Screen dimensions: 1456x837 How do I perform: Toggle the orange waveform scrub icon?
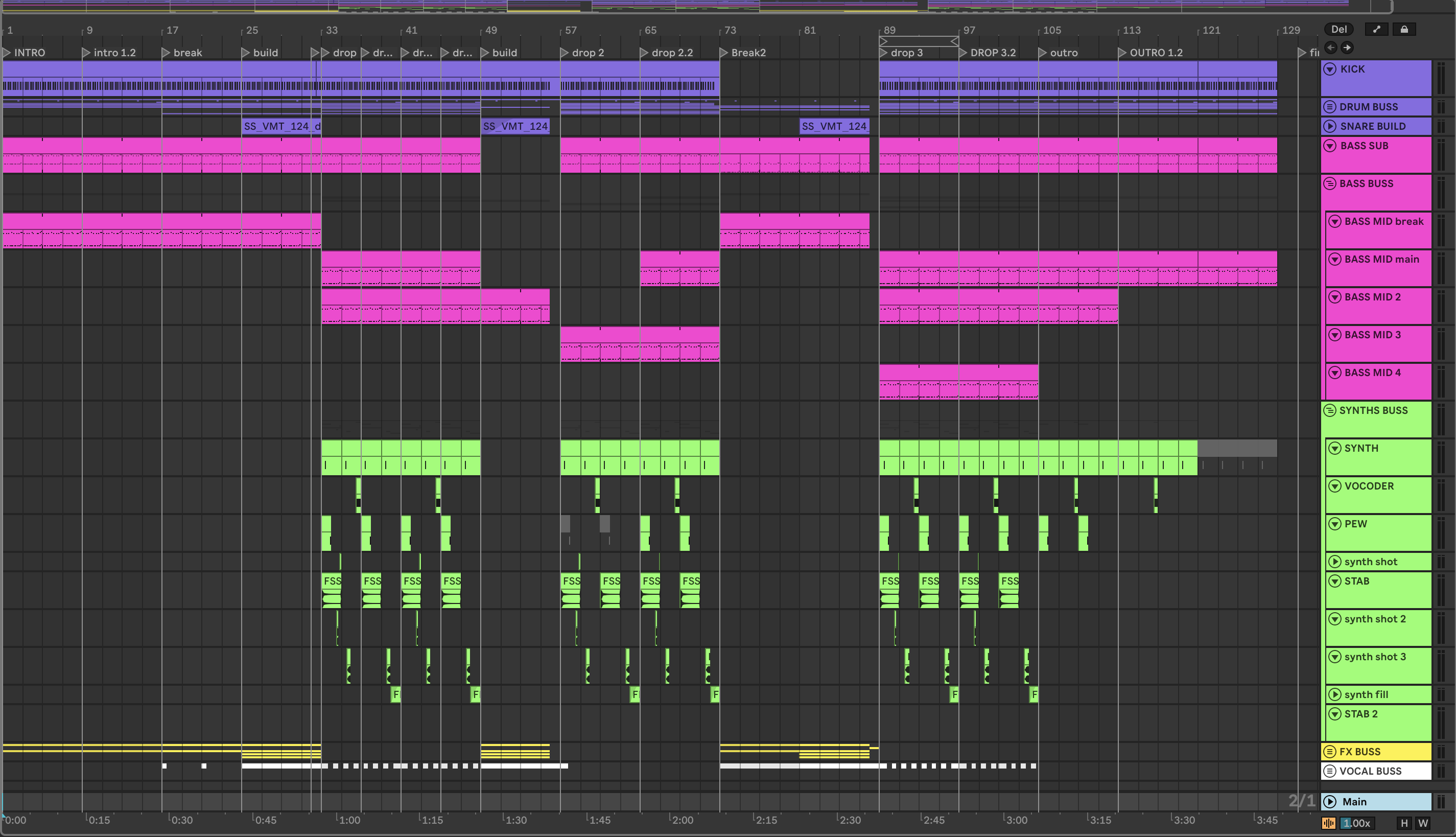pyautogui.click(x=1328, y=823)
